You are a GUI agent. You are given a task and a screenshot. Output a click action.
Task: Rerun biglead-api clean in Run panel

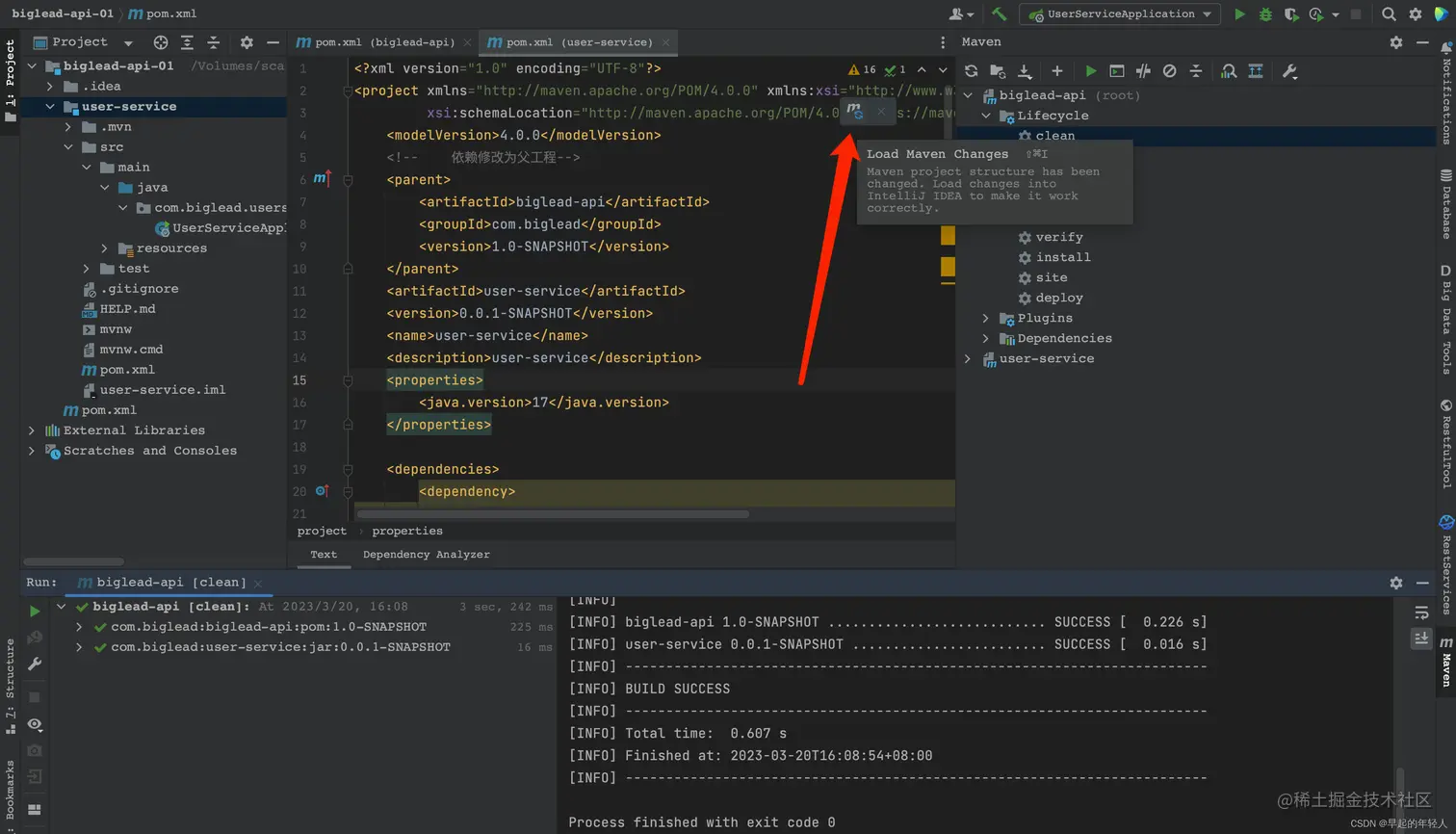click(35, 611)
